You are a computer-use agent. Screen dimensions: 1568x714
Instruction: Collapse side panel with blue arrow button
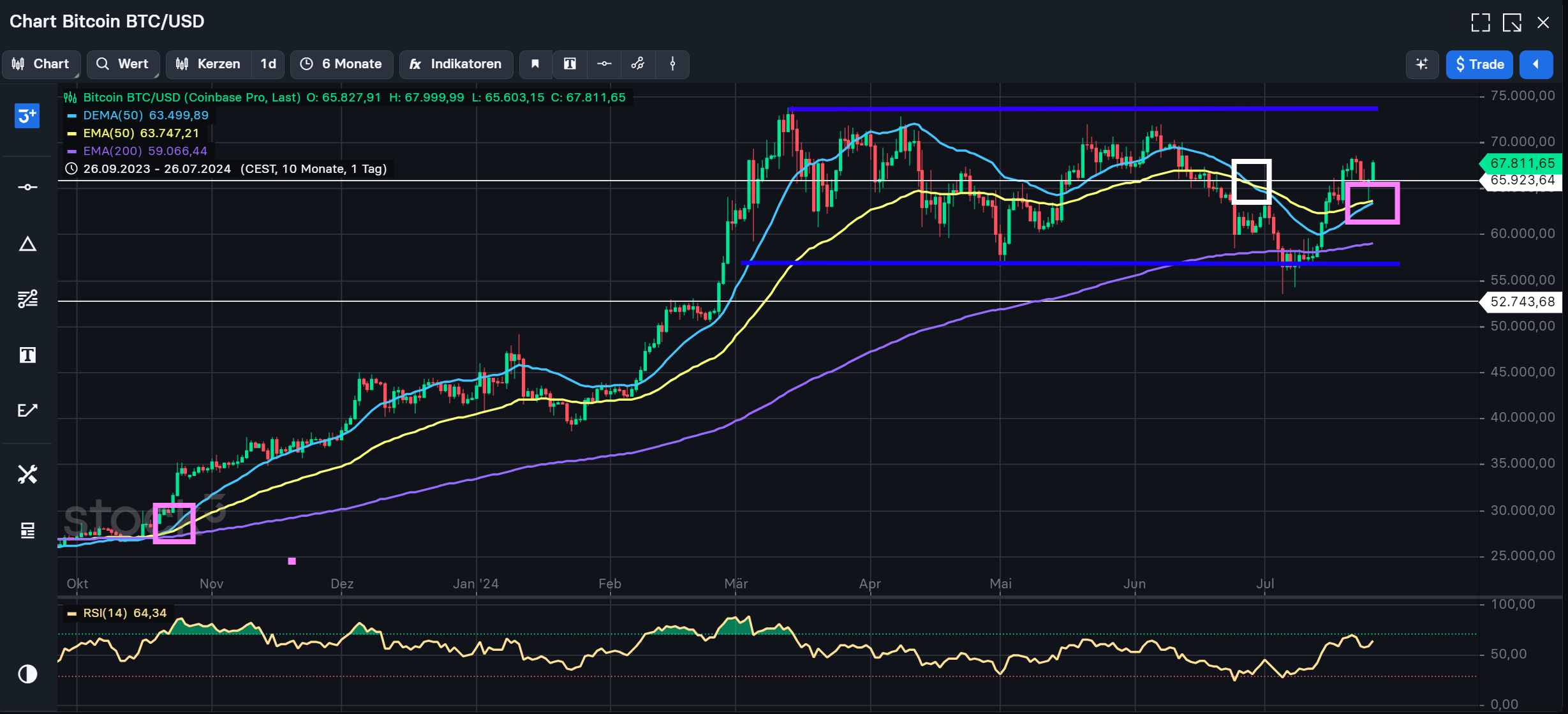1536,64
